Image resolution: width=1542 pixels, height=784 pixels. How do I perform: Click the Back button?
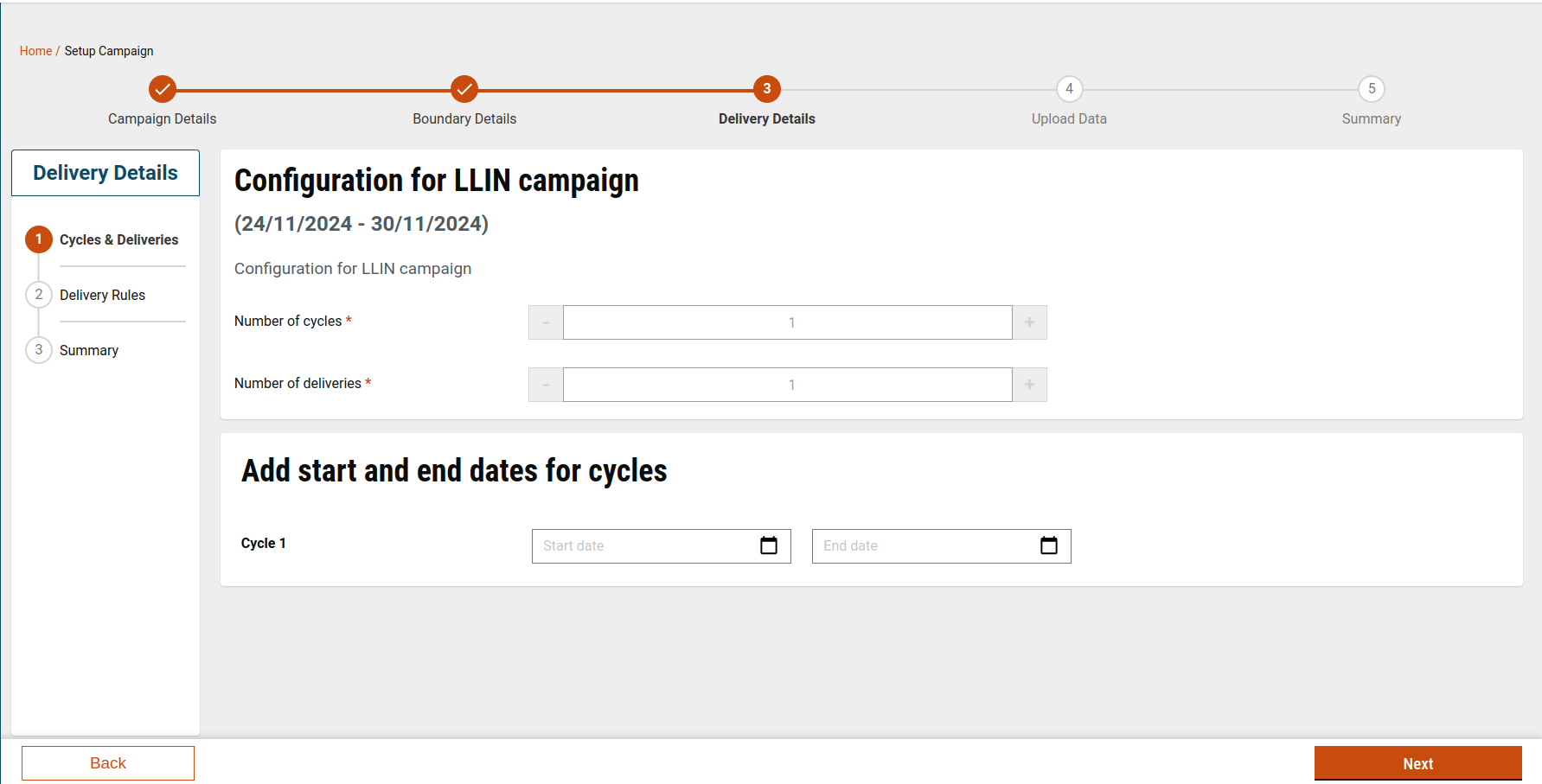coord(108,763)
